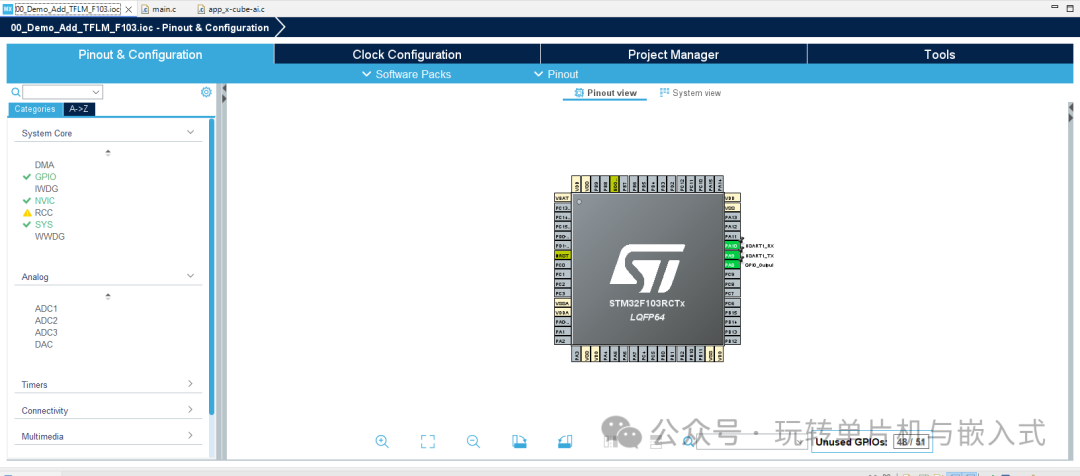This screenshot has height=476, width=1080.
Task: Click the green PA9 pin on the chip
Action: point(732,255)
